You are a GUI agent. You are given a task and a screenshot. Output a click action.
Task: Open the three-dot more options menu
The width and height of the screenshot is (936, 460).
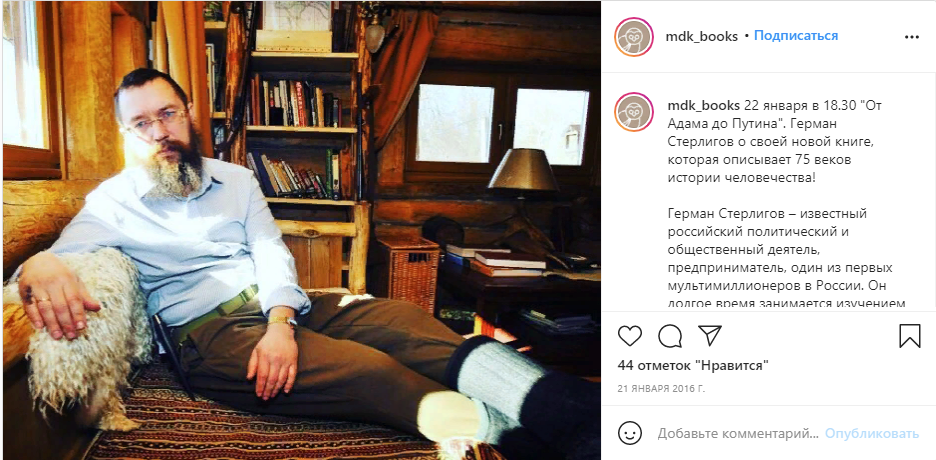912,36
